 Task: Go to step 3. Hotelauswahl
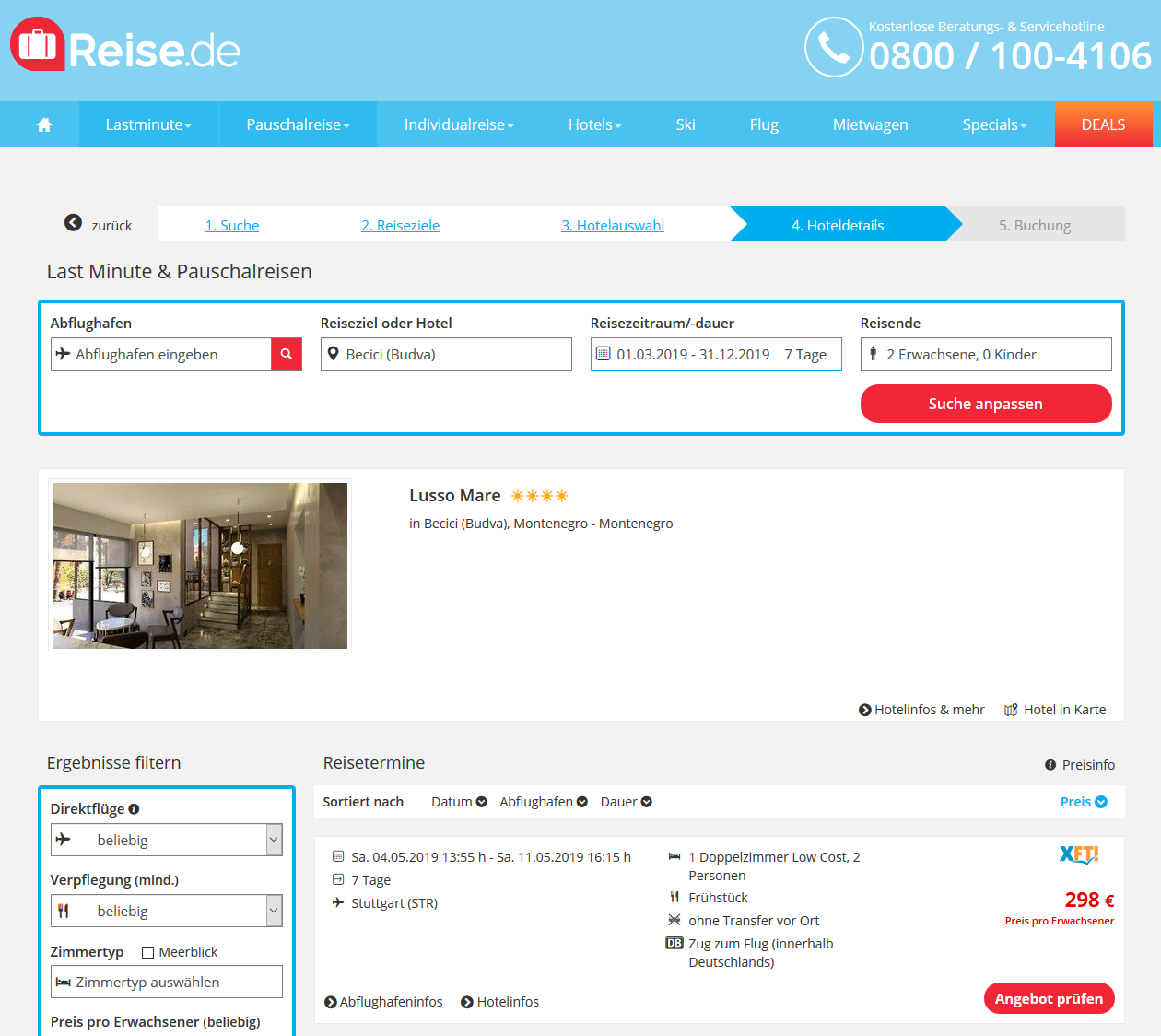click(x=613, y=225)
